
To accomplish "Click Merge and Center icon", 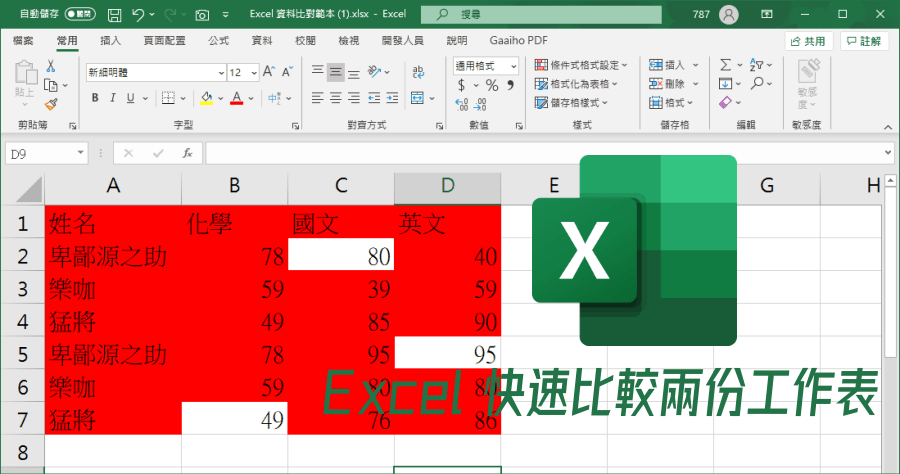I will [417, 98].
